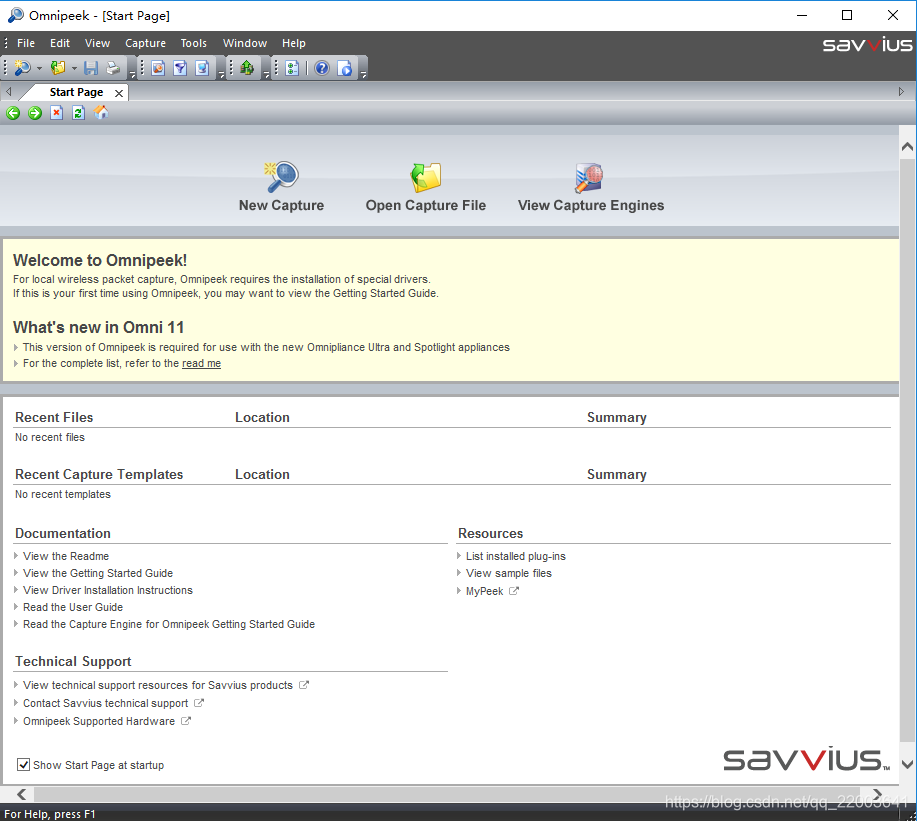Click the monitor page toolbar icon
Viewport: 917px width, 821px height.
pos(202,68)
